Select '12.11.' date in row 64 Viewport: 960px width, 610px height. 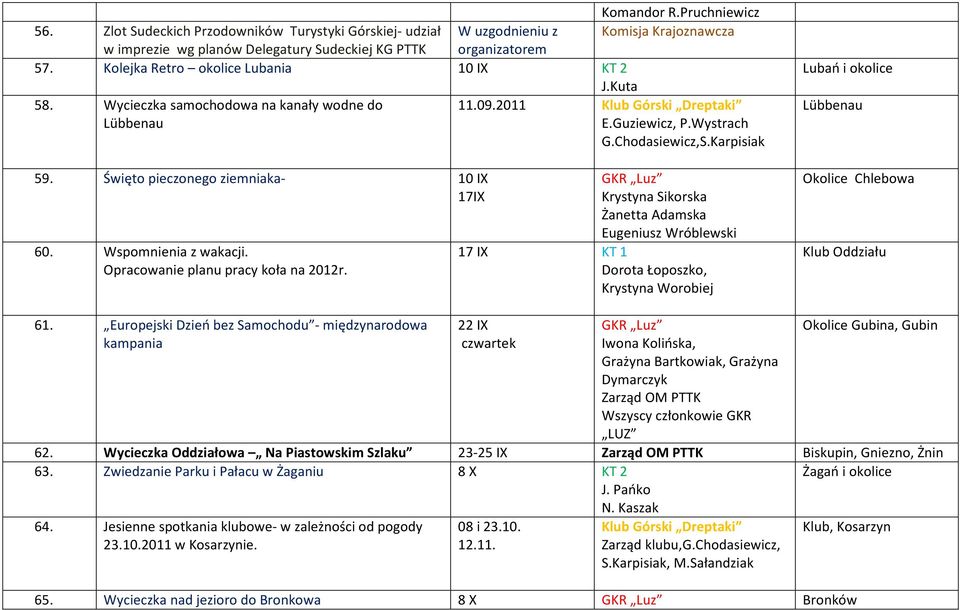click(x=478, y=545)
